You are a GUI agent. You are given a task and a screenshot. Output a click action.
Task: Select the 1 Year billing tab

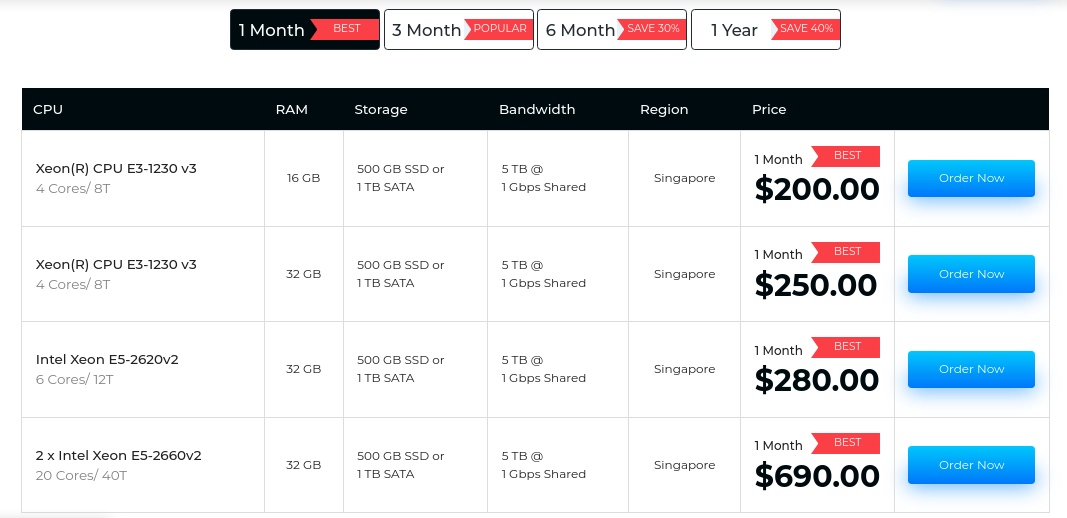coord(735,30)
